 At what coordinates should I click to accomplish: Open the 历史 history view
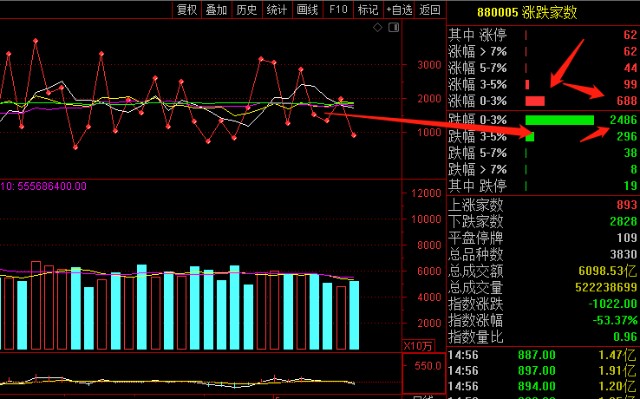tap(247, 9)
